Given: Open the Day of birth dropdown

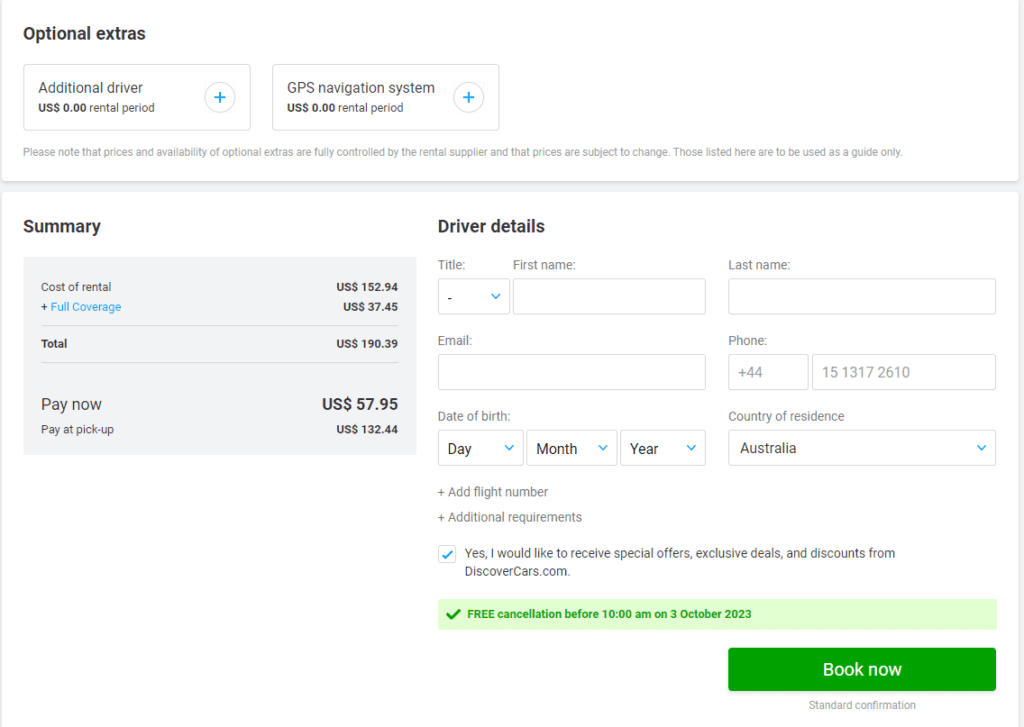Looking at the screenshot, I should [x=481, y=448].
